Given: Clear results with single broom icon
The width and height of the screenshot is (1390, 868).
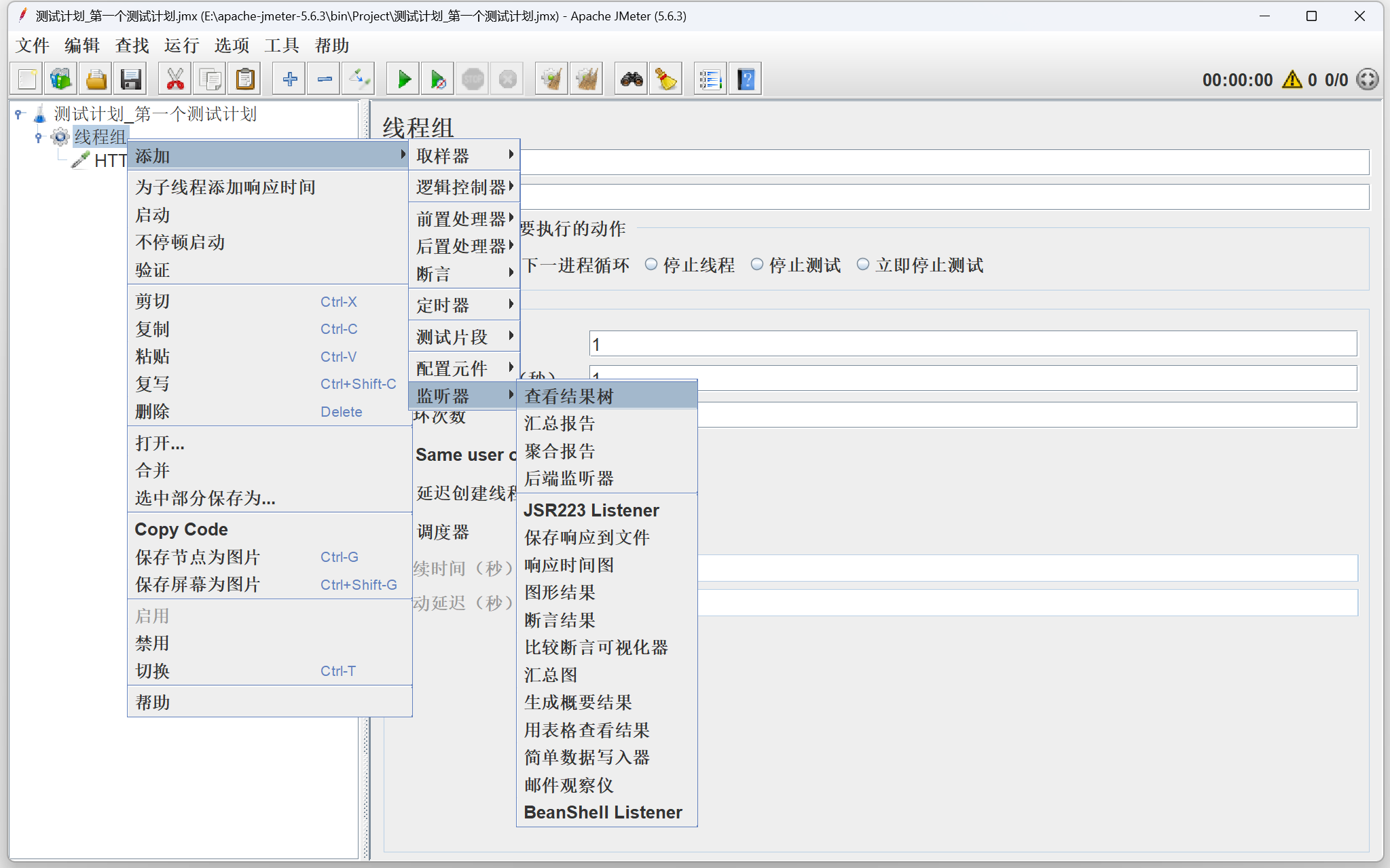Looking at the screenshot, I should (552, 79).
